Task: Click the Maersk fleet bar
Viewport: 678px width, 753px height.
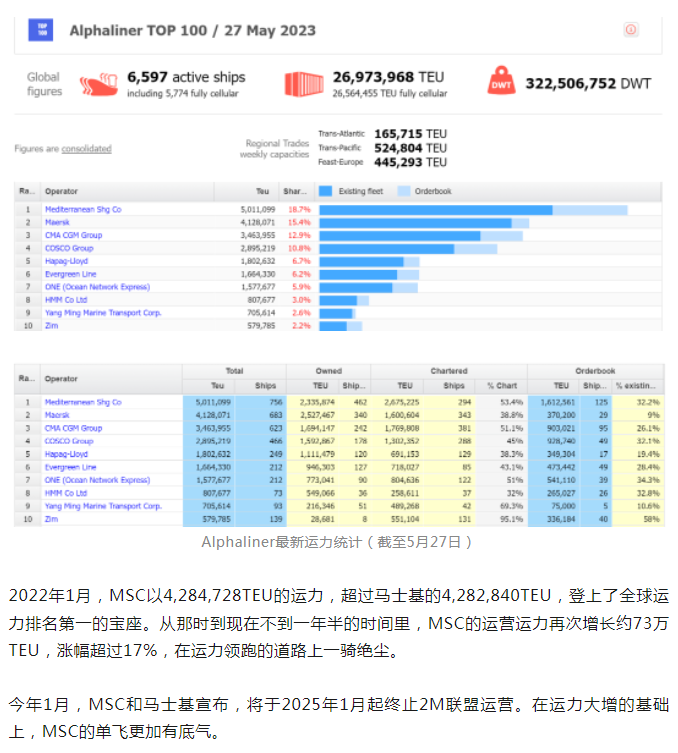Action: pyautogui.click(x=424, y=223)
